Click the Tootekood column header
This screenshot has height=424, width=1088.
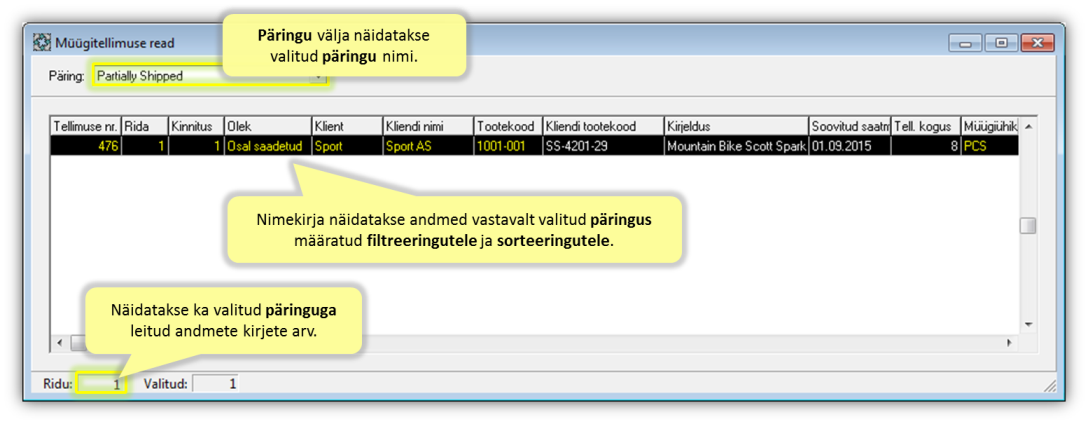click(507, 127)
